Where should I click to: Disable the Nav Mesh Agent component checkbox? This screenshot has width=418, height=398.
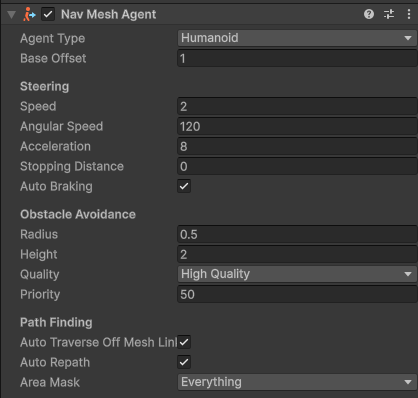48,14
